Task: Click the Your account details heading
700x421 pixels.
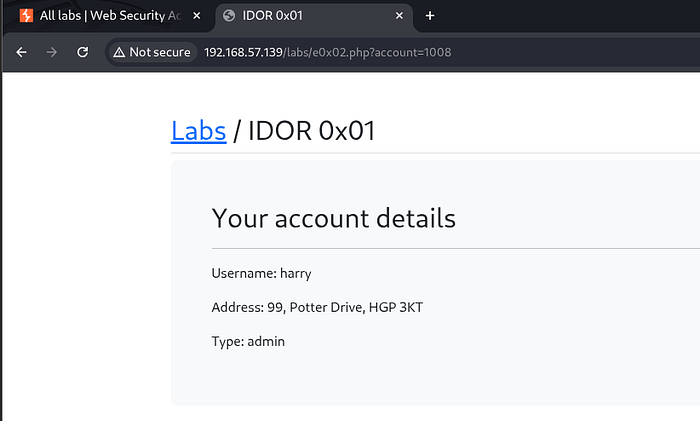Action: click(333, 218)
